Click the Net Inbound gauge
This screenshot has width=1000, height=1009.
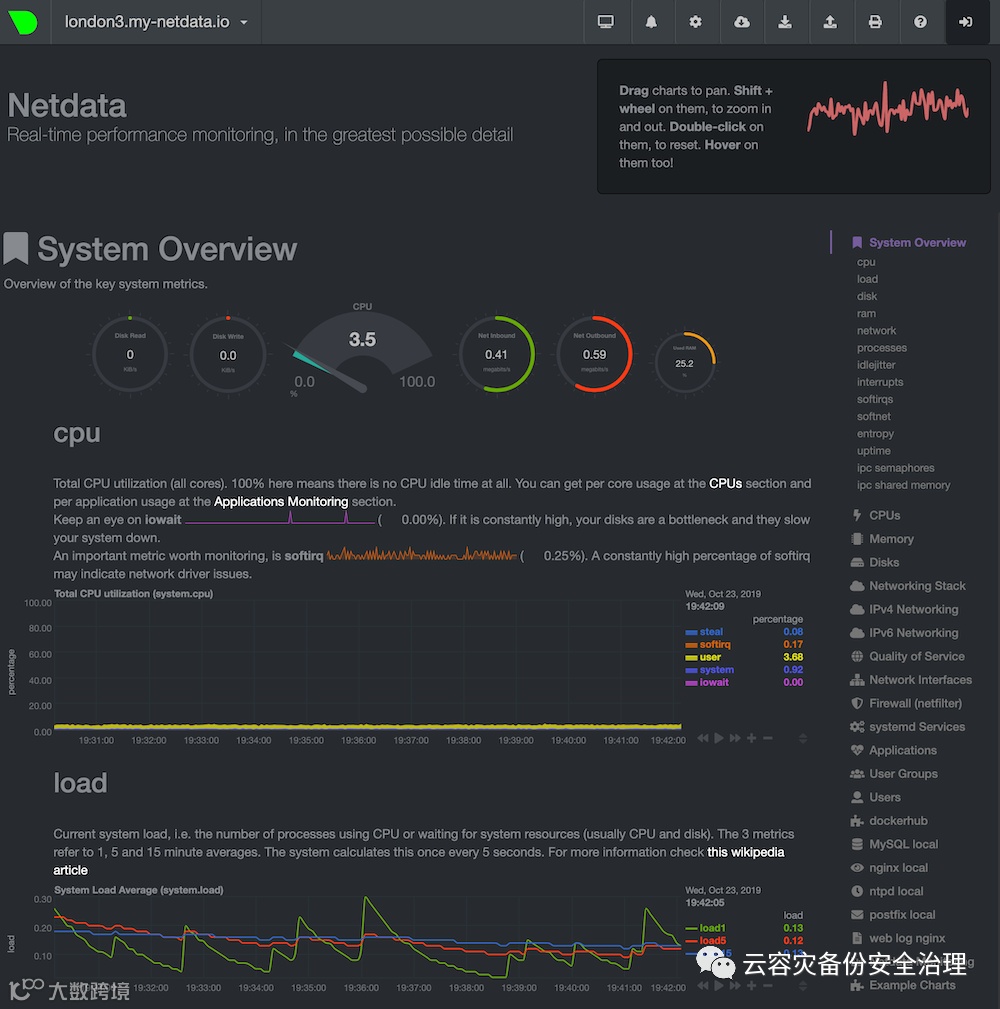point(496,354)
